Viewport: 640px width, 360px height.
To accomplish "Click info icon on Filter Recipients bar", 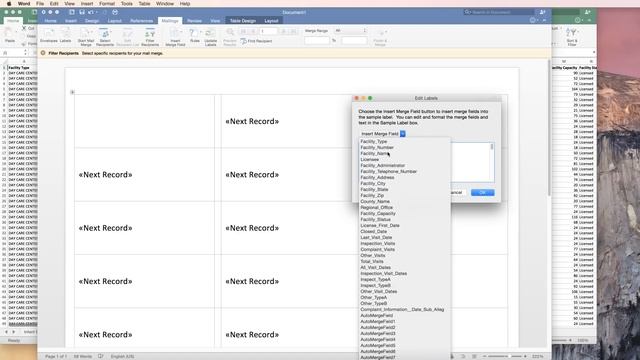I will [43, 53].
